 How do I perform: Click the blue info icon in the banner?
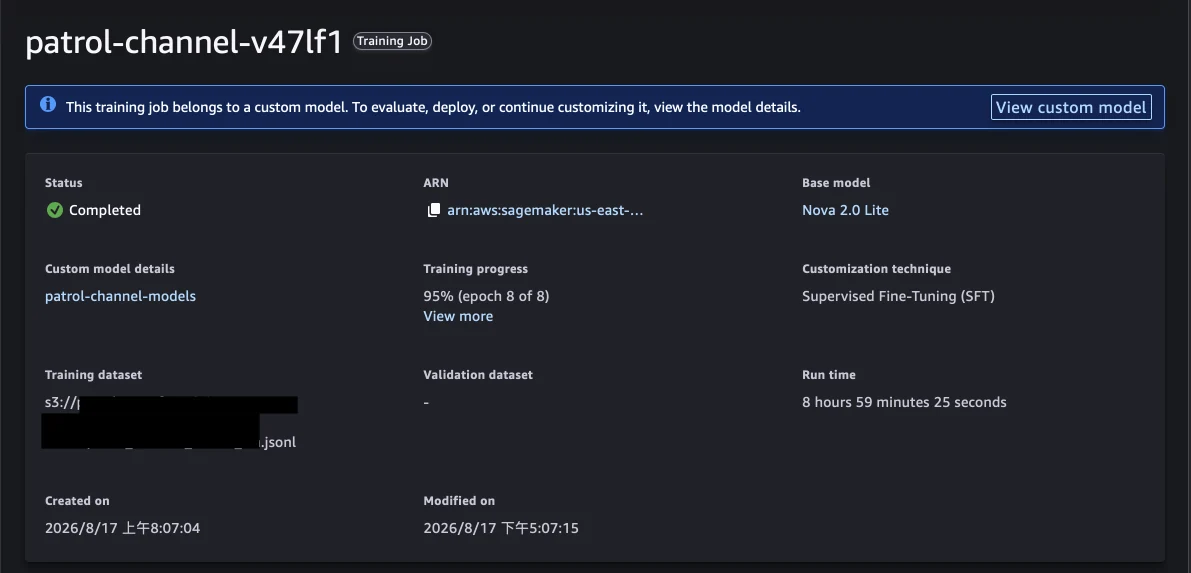point(48,105)
